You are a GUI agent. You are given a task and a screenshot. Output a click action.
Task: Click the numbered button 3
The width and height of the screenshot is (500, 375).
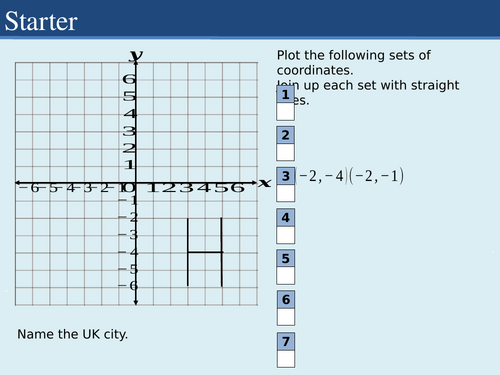click(285, 176)
